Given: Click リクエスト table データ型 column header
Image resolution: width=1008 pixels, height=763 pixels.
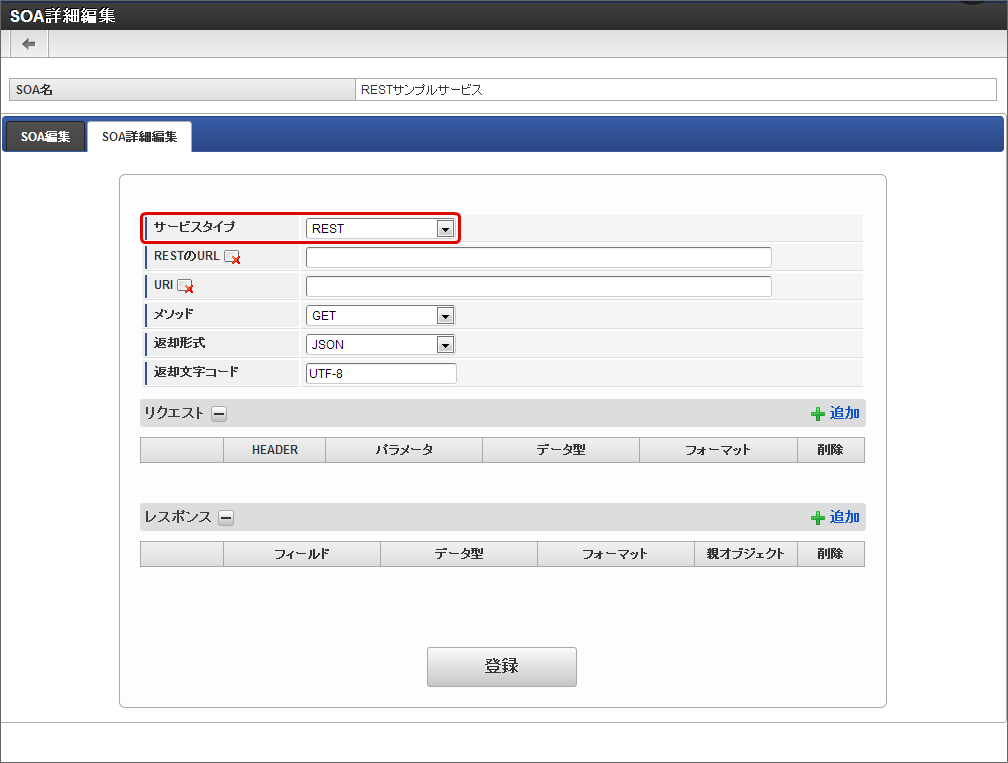Looking at the screenshot, I should coord(561,450).
